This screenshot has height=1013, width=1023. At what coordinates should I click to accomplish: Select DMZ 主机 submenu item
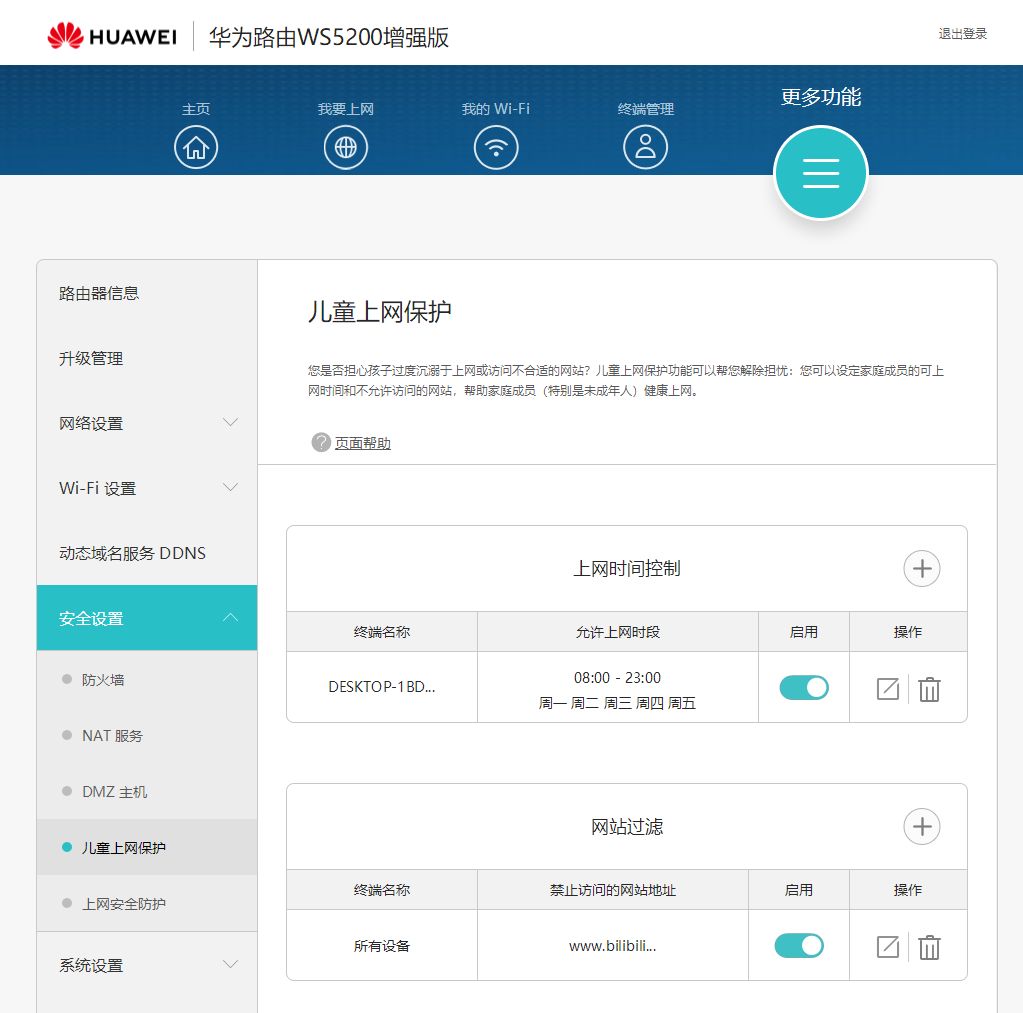(147, 792)
